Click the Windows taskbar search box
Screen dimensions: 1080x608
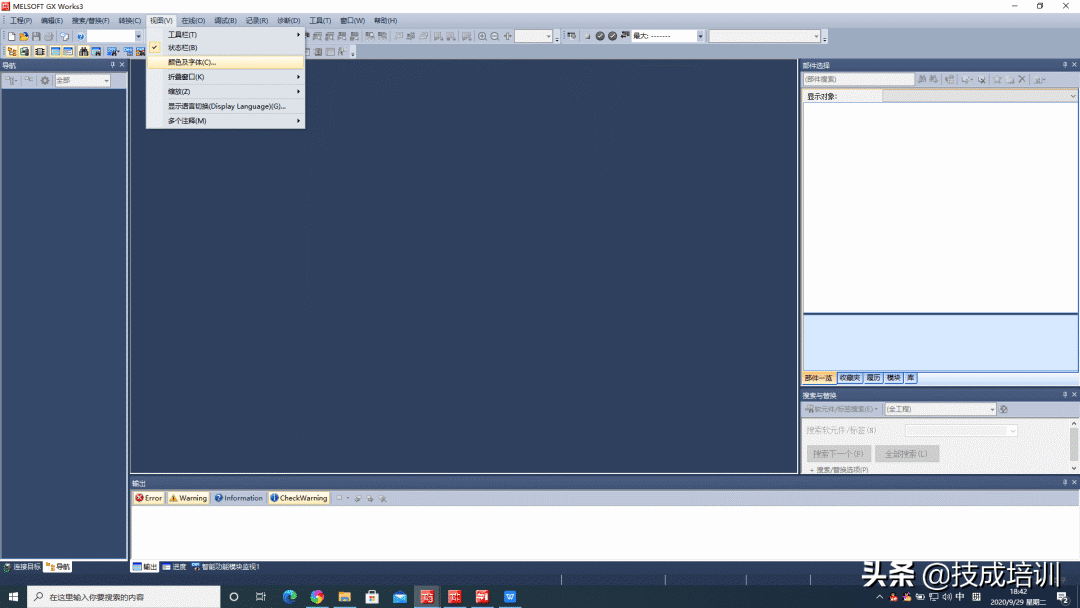pos(124,596)
